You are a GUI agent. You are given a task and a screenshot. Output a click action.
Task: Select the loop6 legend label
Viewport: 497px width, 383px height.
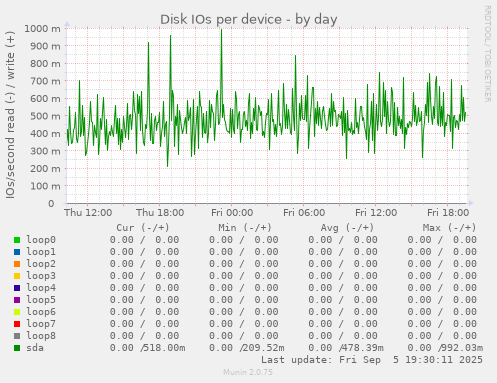[41, 312]
